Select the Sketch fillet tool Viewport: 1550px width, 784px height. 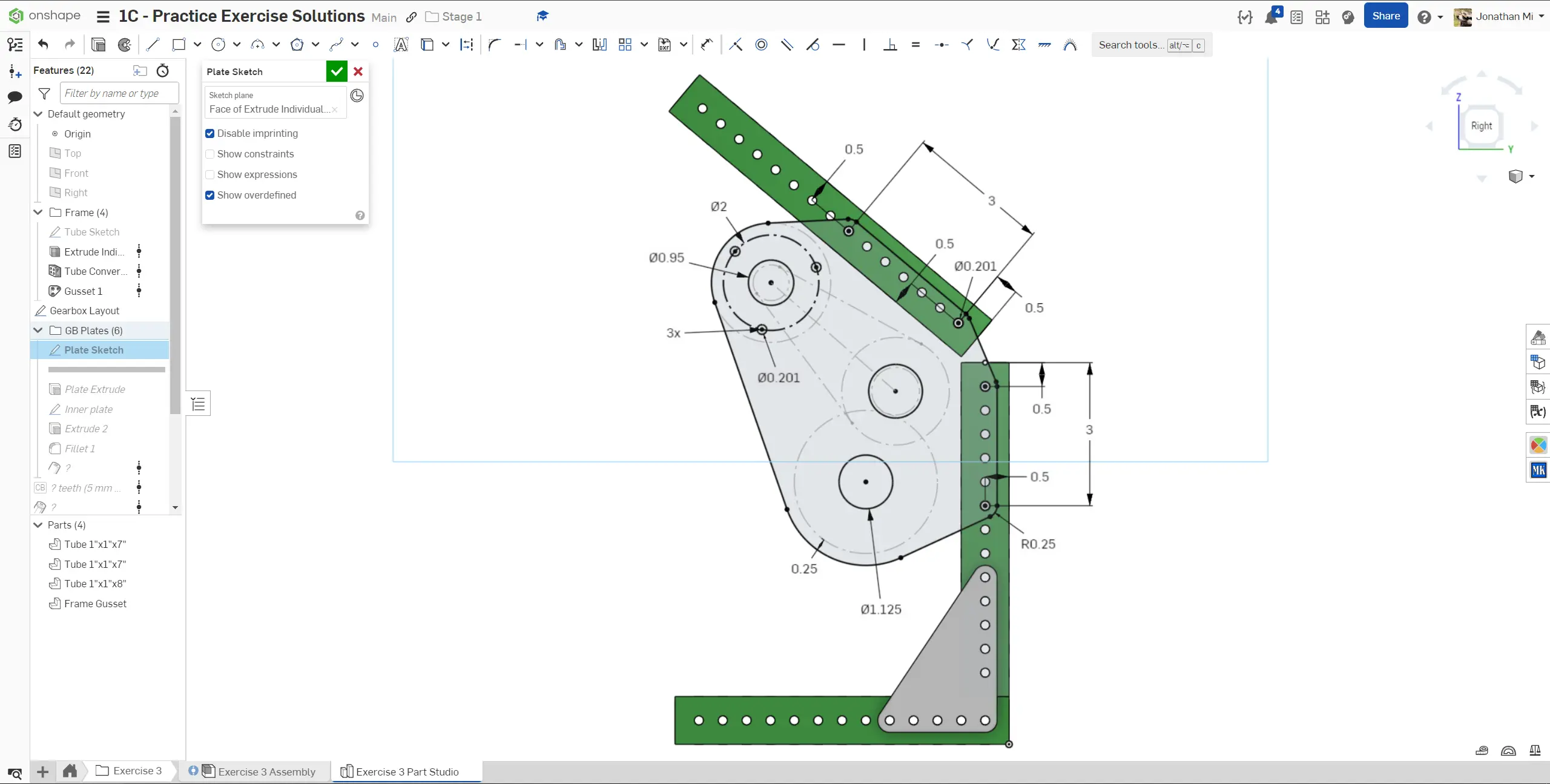coord(495,44)
